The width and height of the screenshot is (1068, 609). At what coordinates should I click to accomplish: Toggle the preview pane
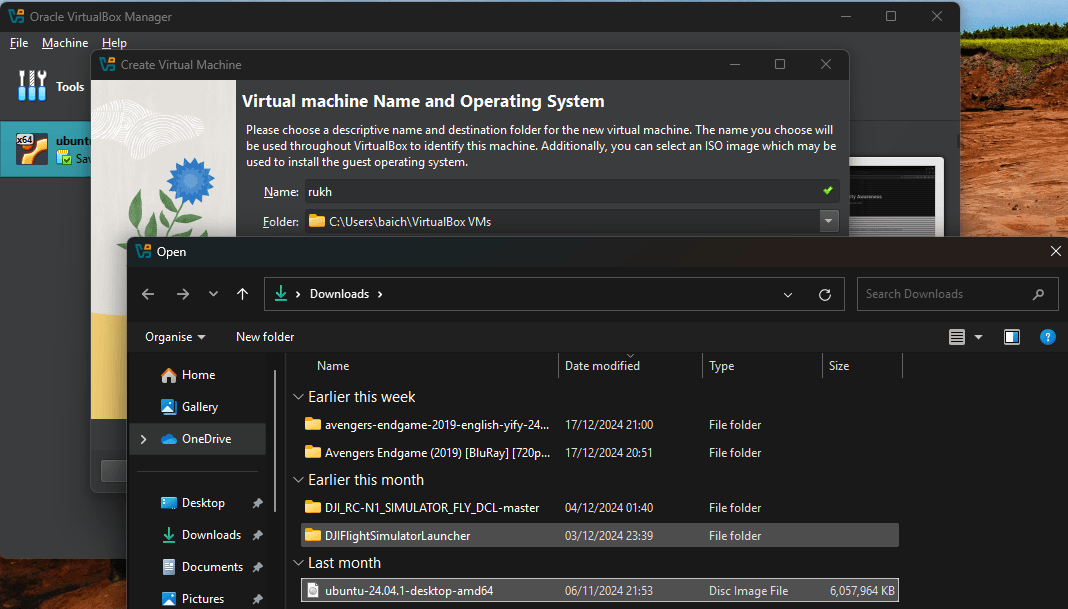click(x=1012, y=337)
